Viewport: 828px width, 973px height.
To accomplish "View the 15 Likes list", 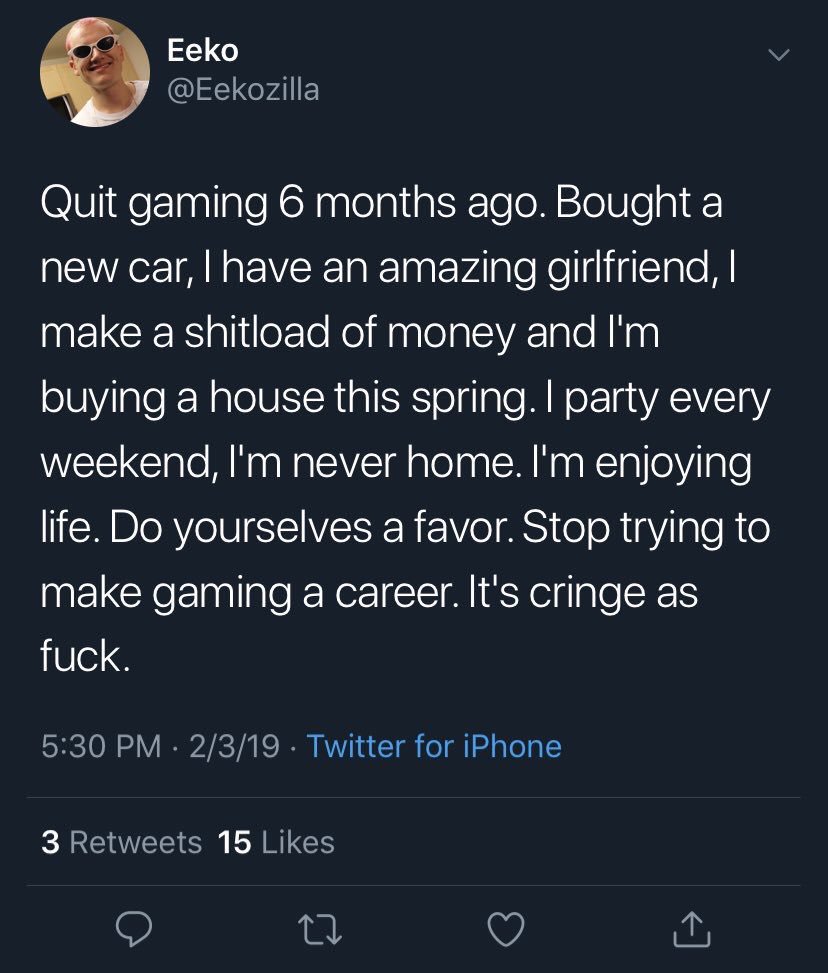I will coord(276,842).
